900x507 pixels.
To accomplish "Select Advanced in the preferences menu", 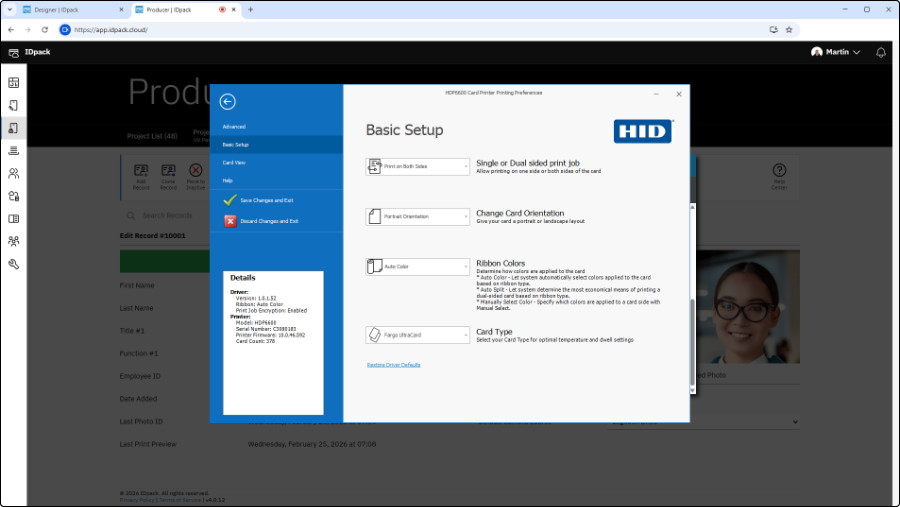I will (x=234, y=127).
